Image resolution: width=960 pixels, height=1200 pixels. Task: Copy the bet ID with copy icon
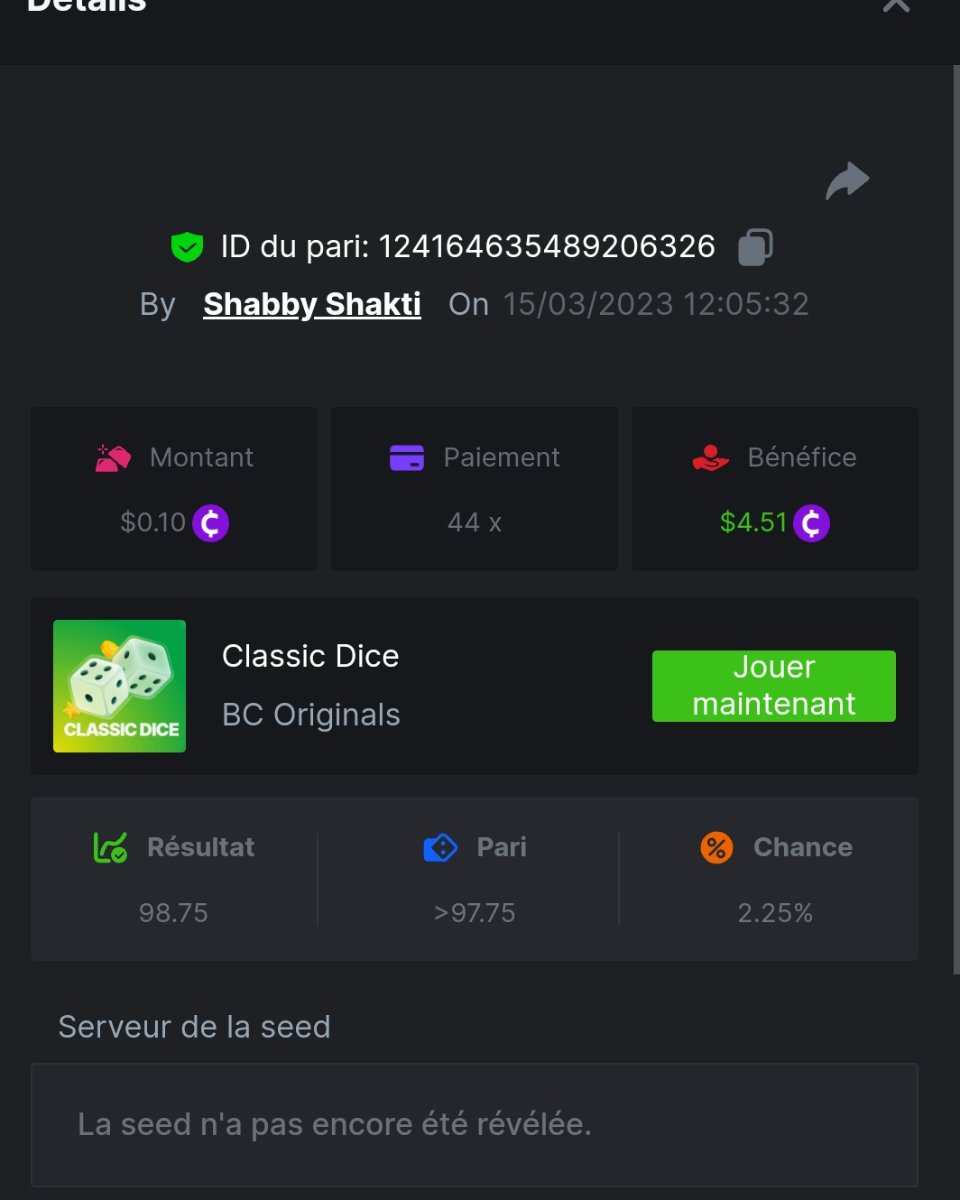point(755,247)
